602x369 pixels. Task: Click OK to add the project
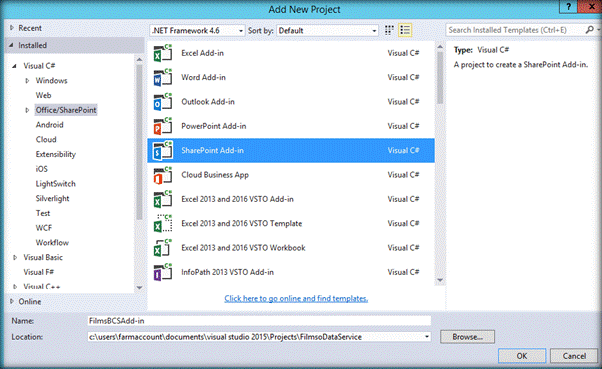[x=522, y=356]
